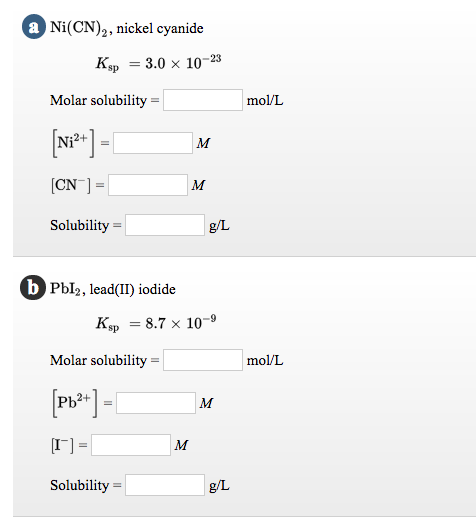The height and width of the screenshot is (524, 476).
Task: Select the Pb2+ concentration input box
Action: tap(156, 403)
